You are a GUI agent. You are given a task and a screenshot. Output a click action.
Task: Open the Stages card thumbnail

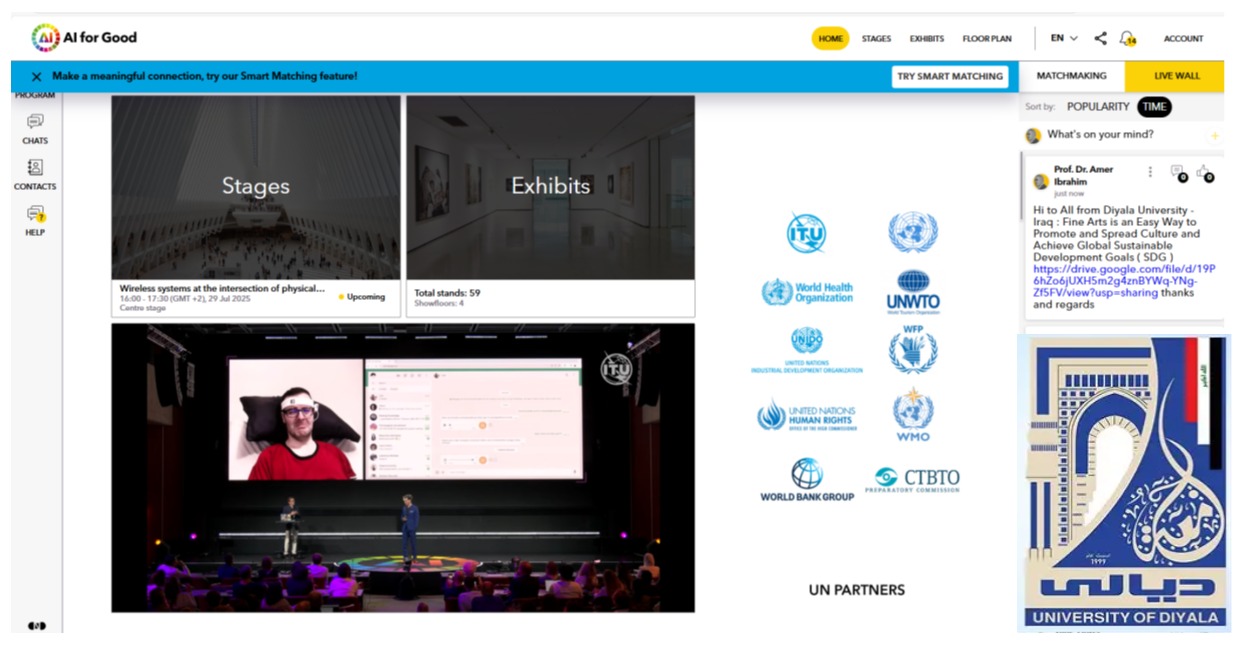tap(256, 187)
